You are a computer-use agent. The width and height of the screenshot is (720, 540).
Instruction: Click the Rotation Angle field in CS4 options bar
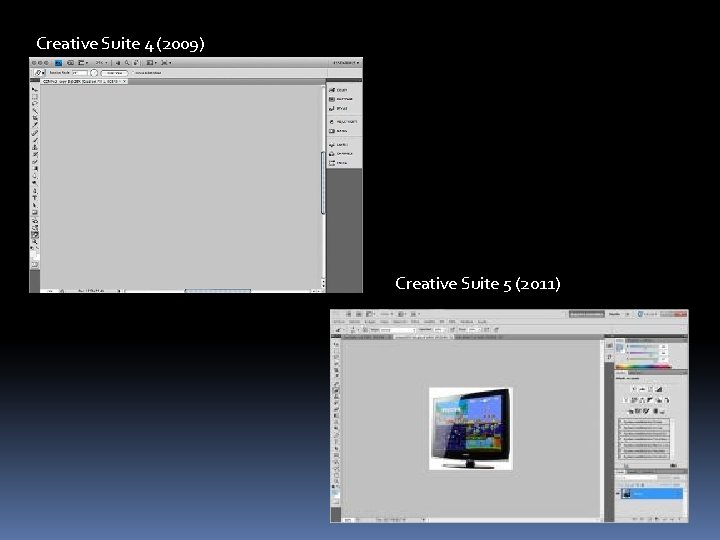80,73
